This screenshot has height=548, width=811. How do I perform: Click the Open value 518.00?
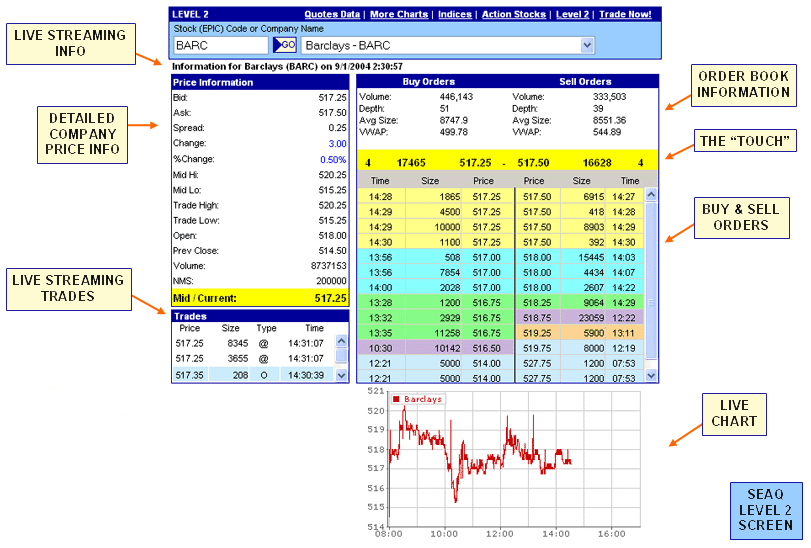[x=333, y=236]
